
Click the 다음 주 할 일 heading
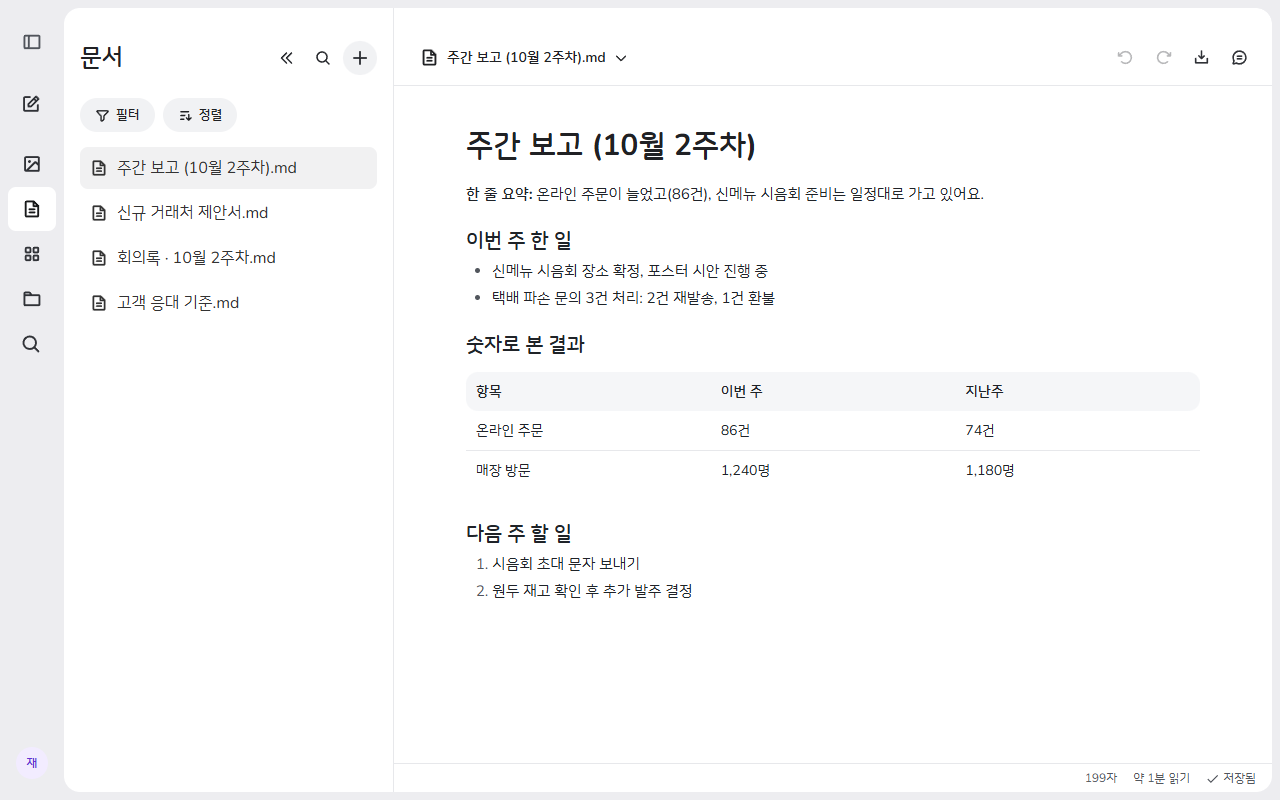[x=519, y=533]
